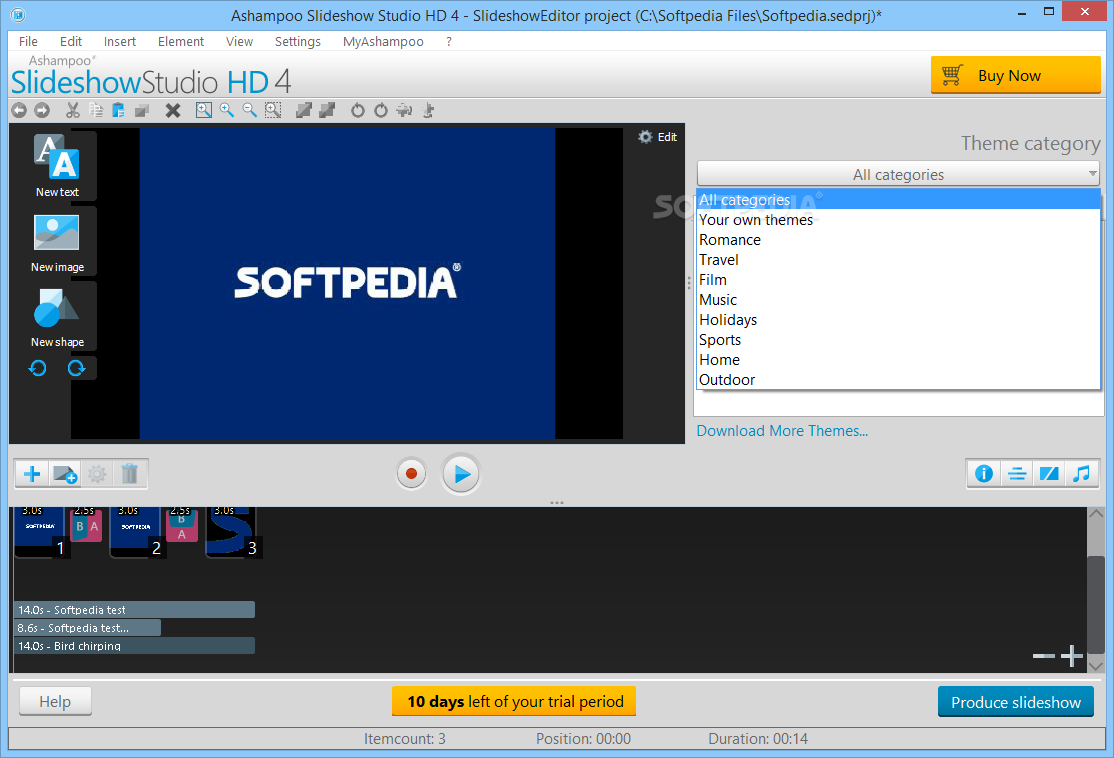Click blue rotate-left arrow under New shape

point(38,368)
